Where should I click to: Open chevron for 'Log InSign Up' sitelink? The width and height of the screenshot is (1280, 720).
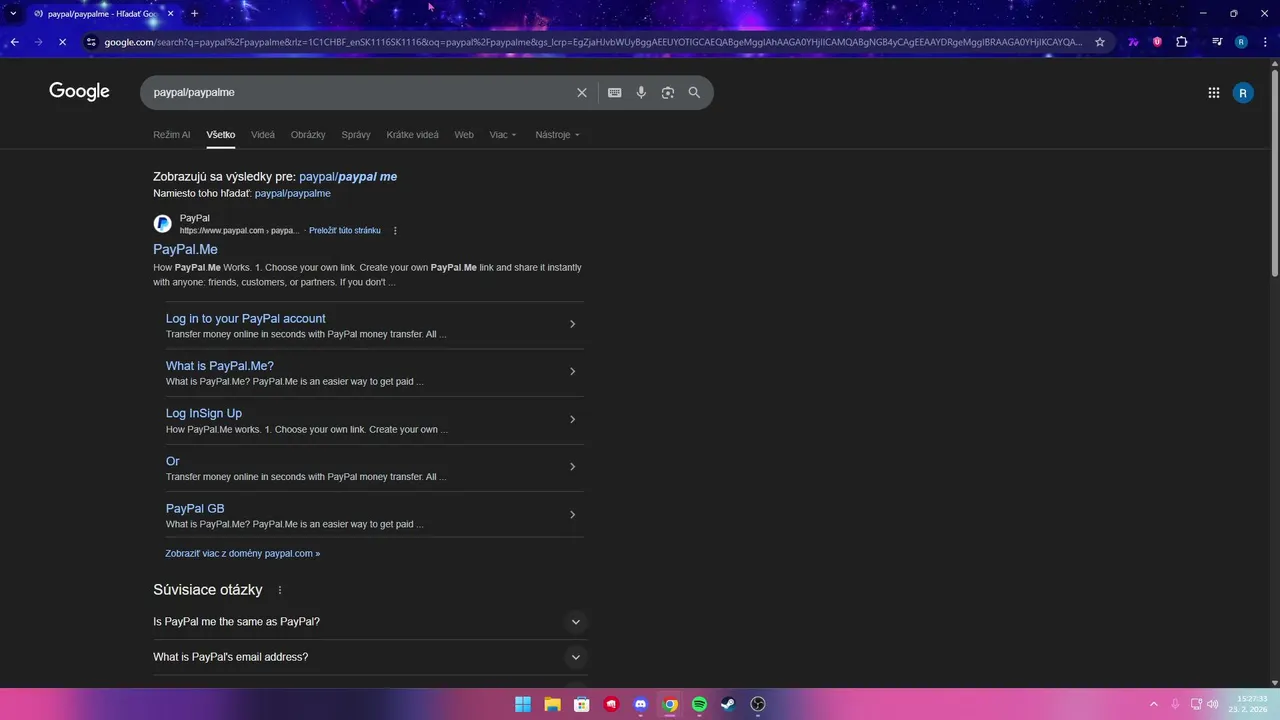click(572, 419)
